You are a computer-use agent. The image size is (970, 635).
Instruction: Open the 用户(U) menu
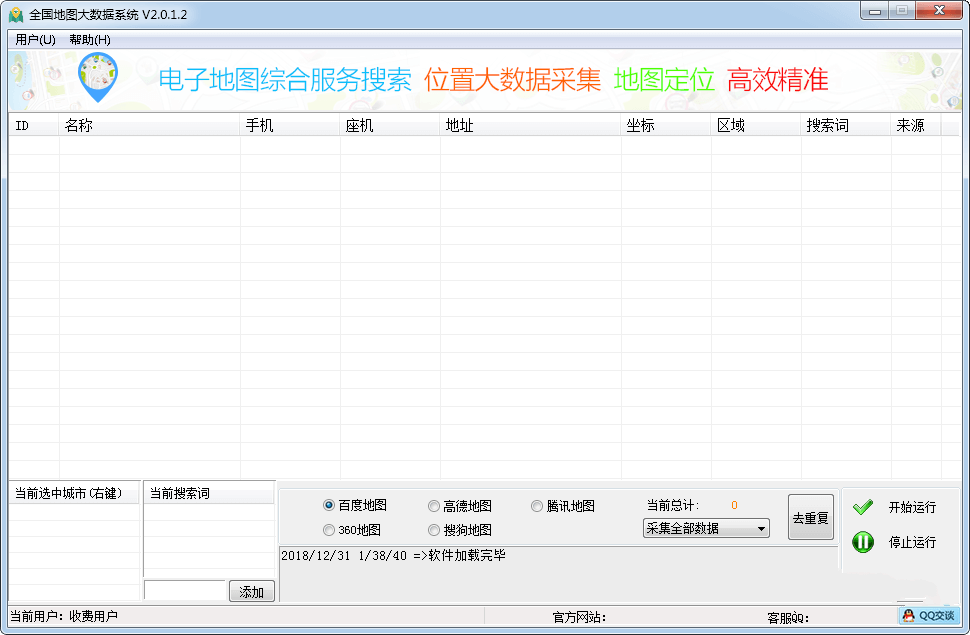coord(35,40)
